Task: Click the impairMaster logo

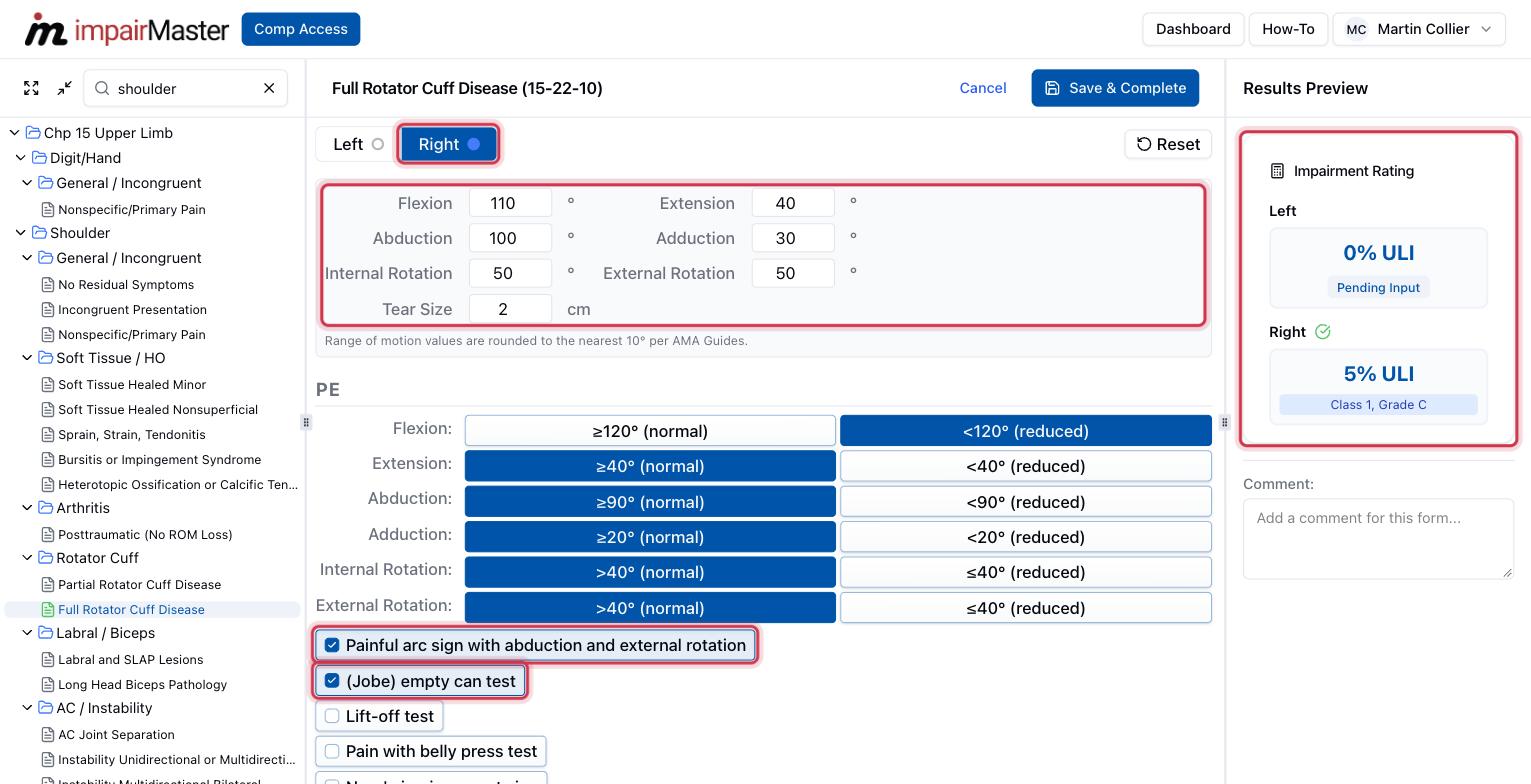Action: [x=127, y=29]
